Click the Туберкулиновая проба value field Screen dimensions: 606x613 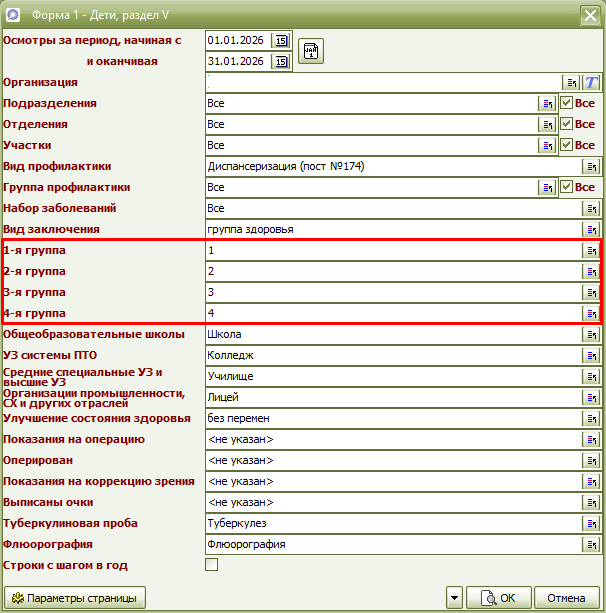click(392, 523)
